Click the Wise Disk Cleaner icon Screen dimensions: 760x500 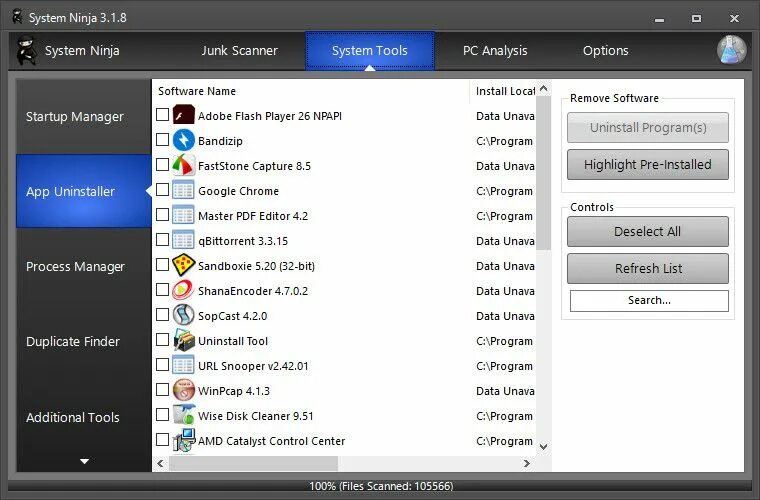[184, 416]
